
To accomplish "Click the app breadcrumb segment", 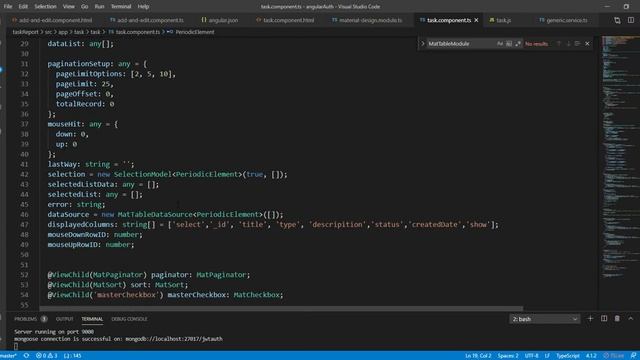I will pyautogui.click(x=63, y=32).
